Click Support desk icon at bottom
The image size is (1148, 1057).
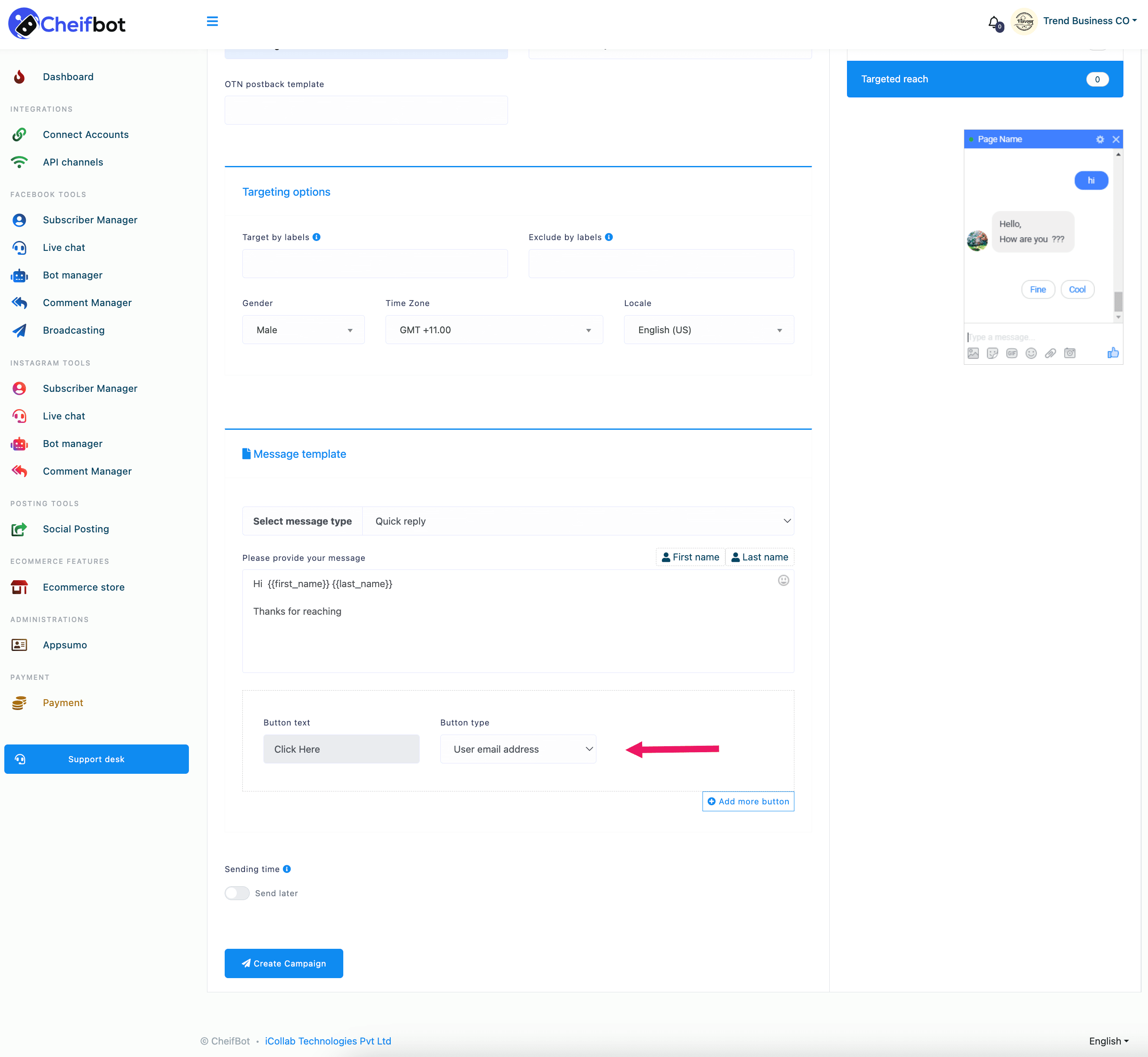pyautogui.click(x=21, y=758)
